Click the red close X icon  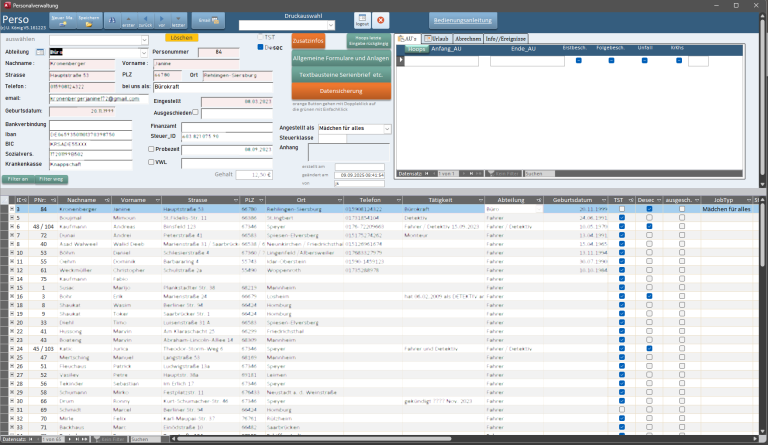point(381,20)
